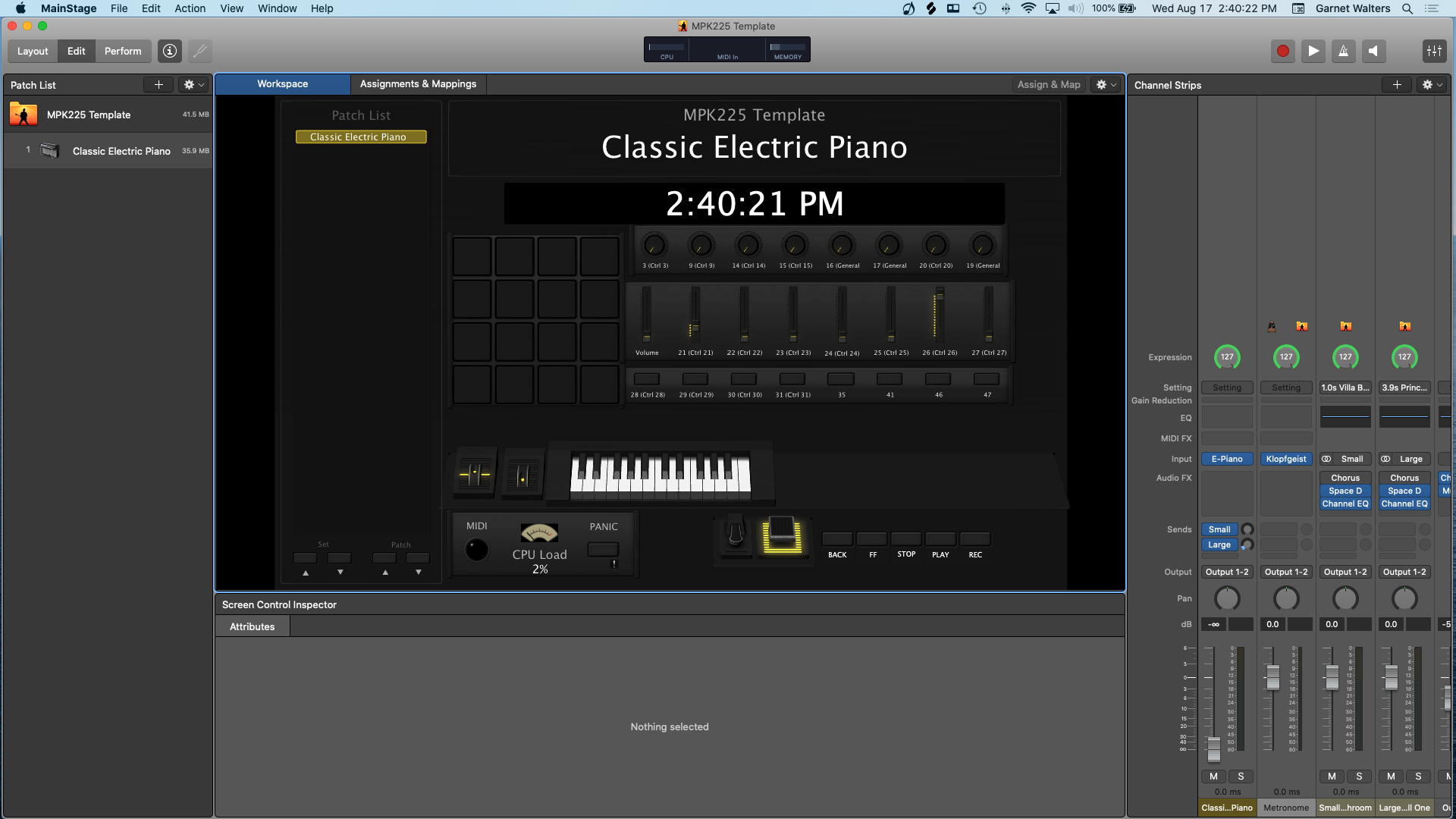
Task: Click the pitch bend wheel in the workspace
Action: tap(475, 475)
